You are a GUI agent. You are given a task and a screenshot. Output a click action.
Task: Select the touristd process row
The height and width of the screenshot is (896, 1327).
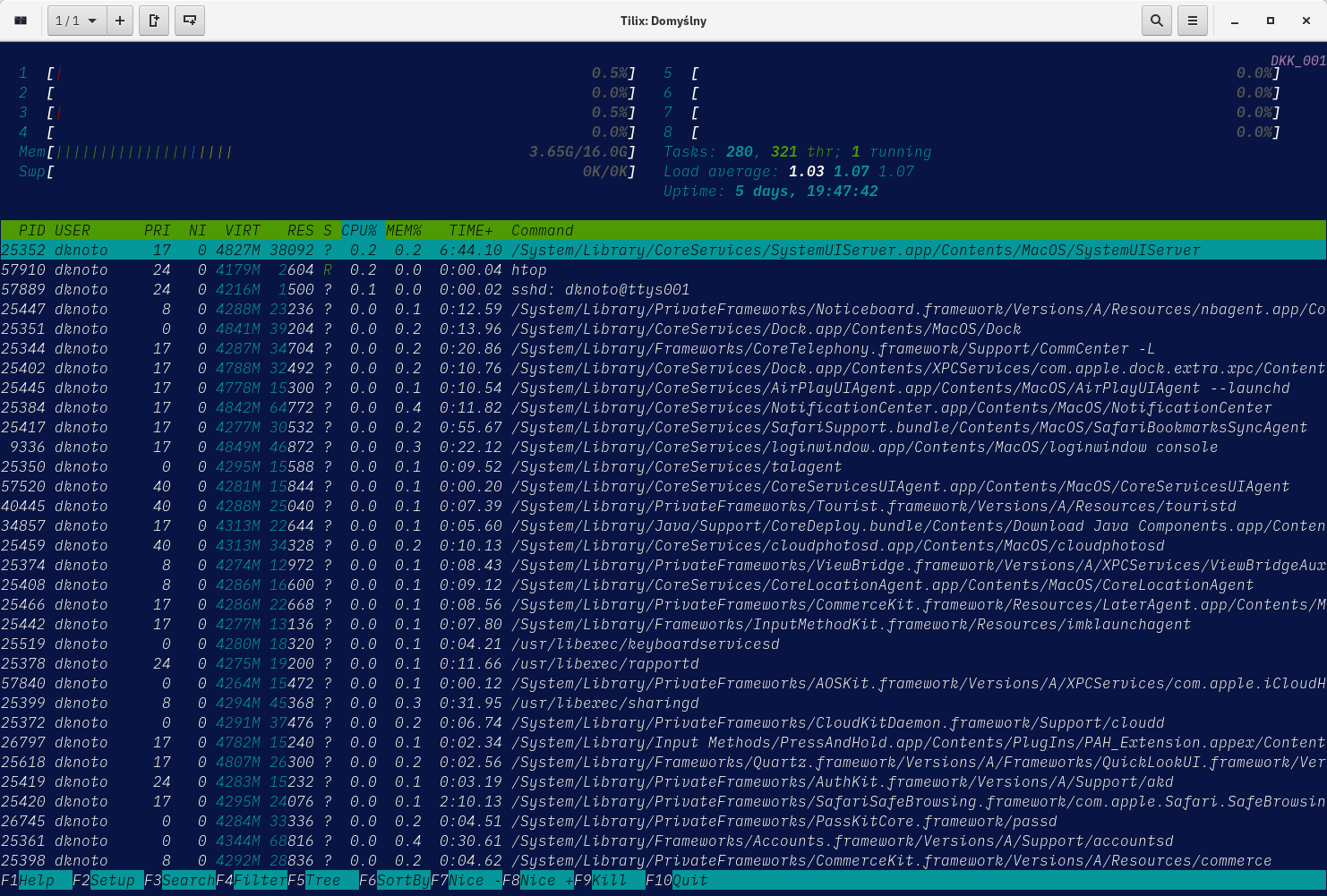[663, 506]
